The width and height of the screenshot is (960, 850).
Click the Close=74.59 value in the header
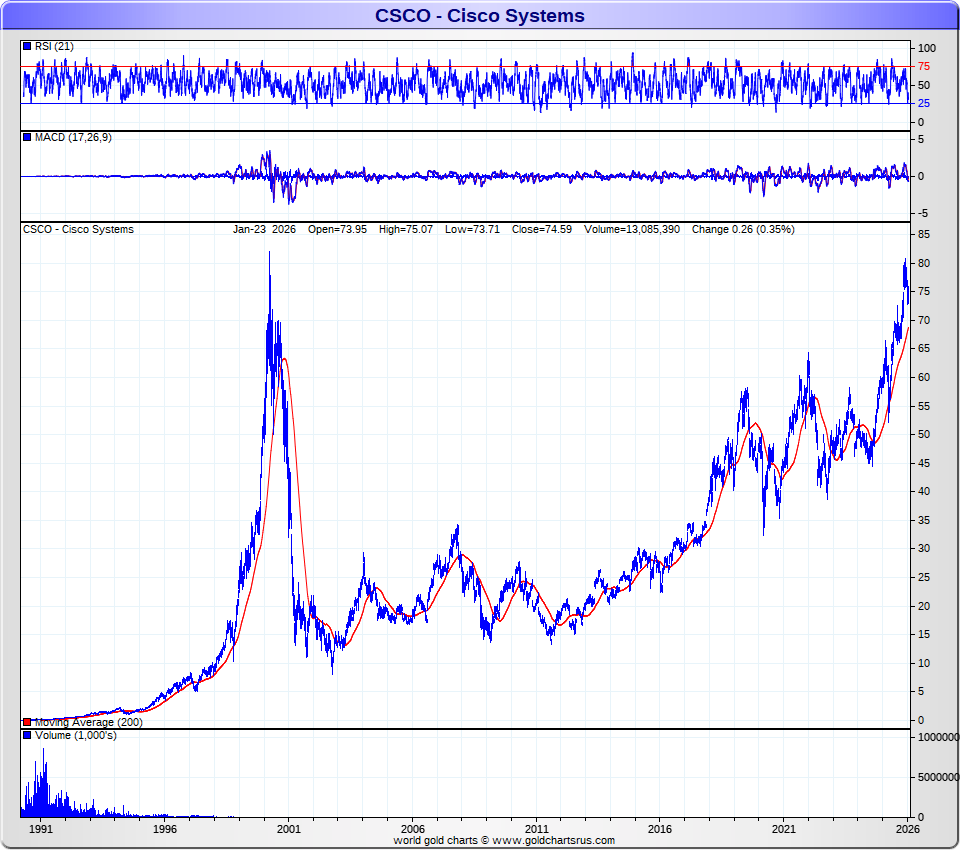541,229
